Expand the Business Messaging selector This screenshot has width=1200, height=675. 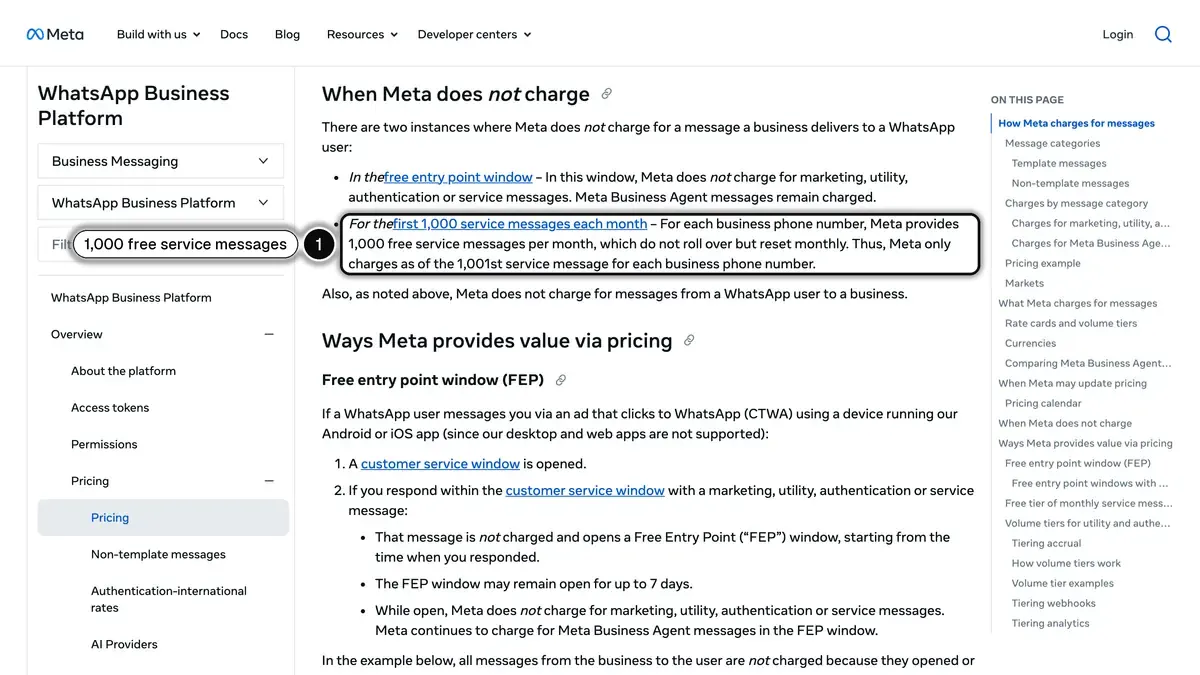pyautogui.click(x=160, y=161)
